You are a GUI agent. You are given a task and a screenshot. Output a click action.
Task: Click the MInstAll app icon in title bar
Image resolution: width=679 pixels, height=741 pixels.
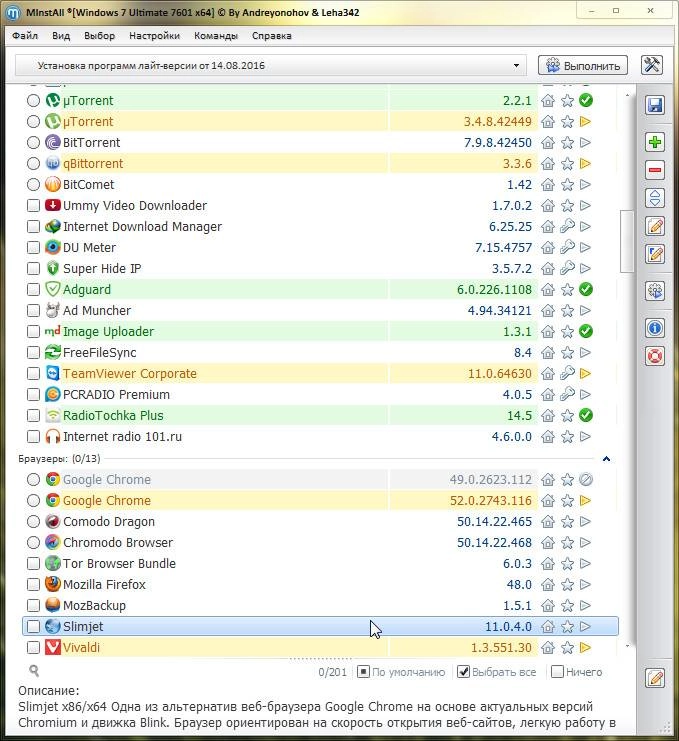(x=13, y=13)
